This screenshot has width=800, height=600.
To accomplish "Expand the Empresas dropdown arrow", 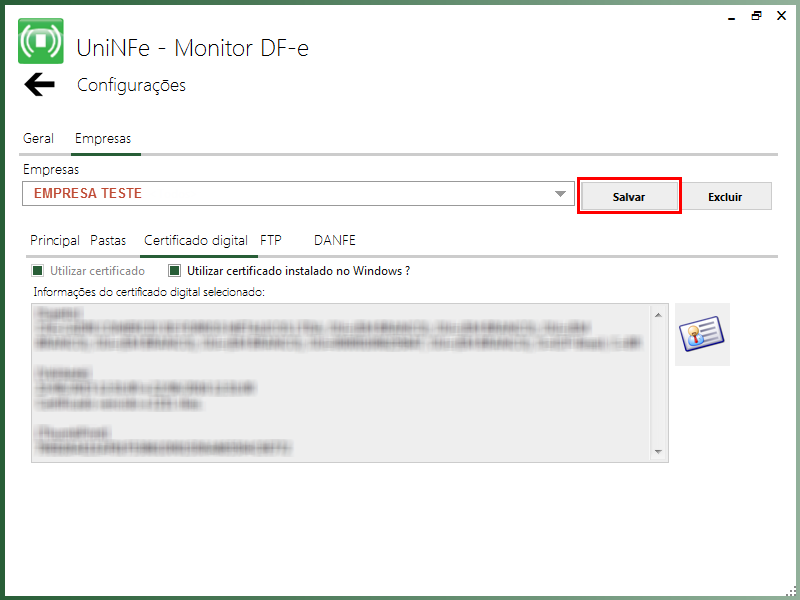I will click(x=560, y=194).
